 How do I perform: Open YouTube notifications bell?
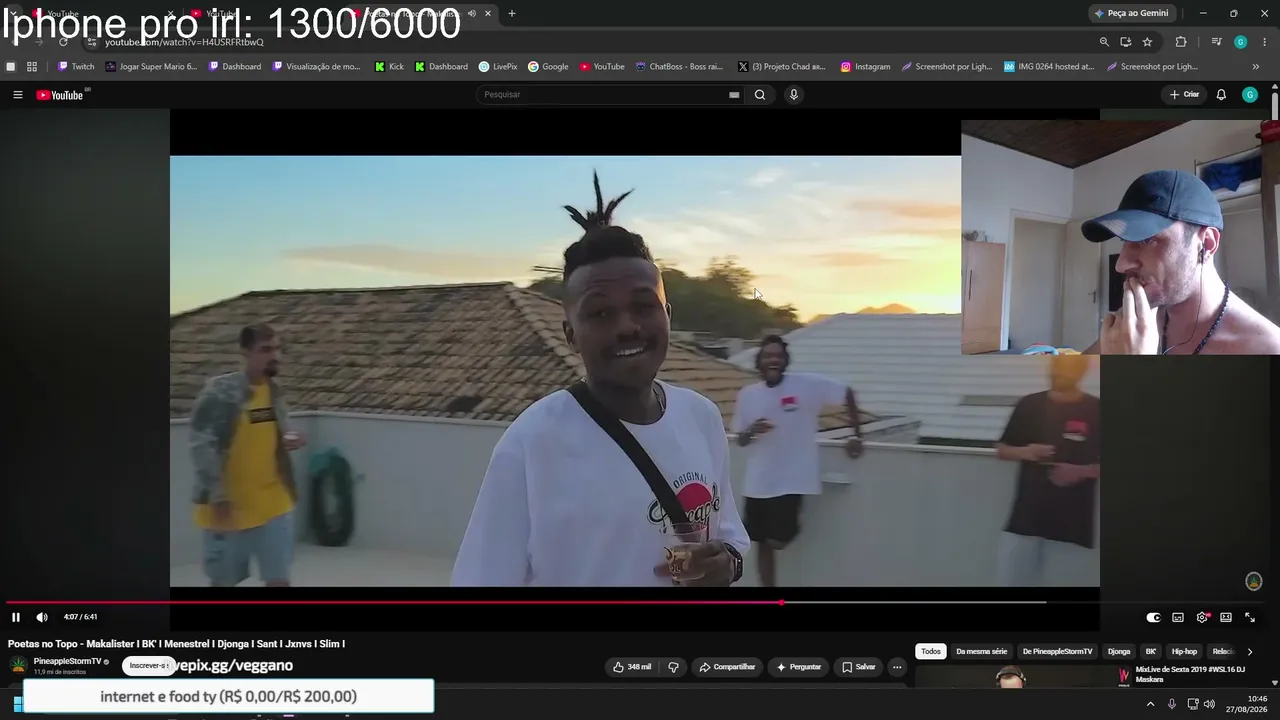click(1221, 95)
